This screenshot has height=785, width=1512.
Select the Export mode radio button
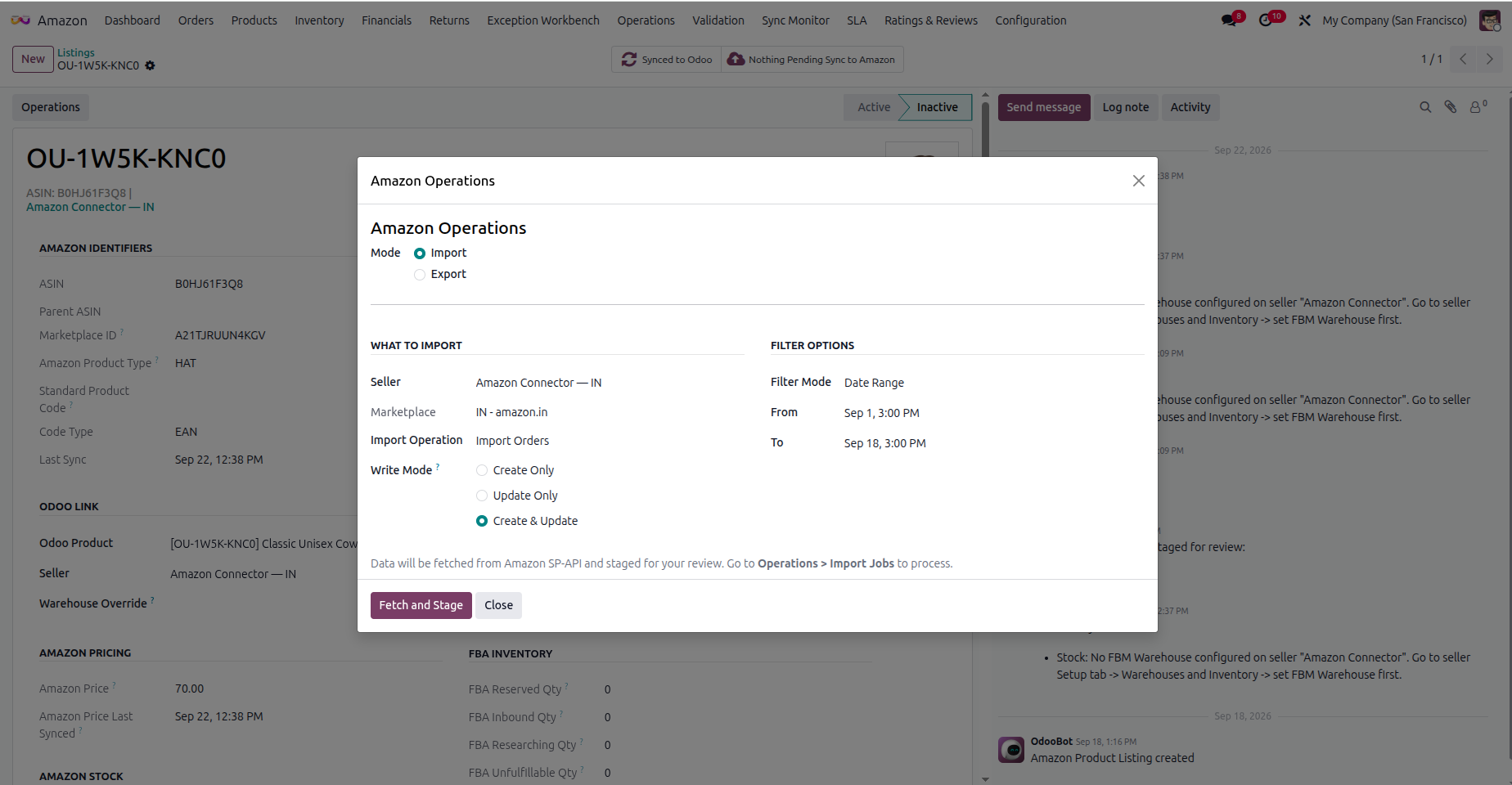(420, 275)
